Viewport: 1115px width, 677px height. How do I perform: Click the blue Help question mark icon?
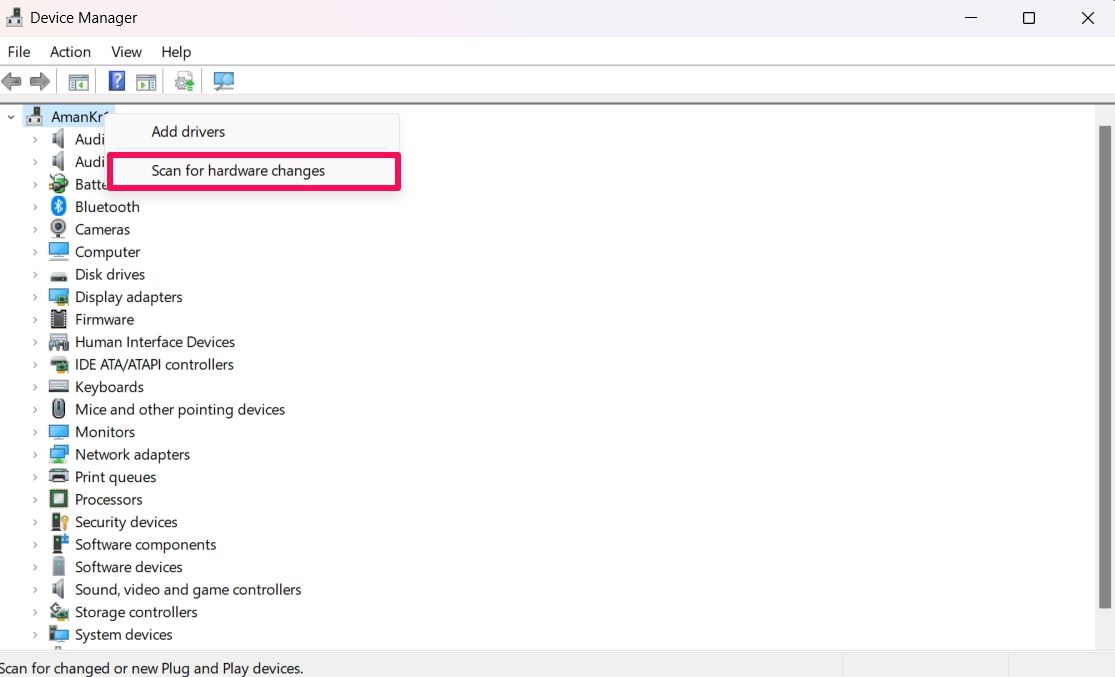[x=117, y=81]
